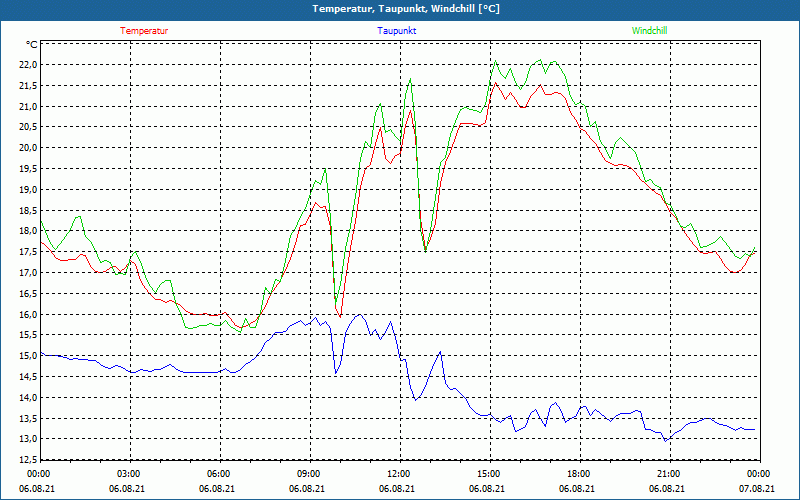Click the '21,0' y-axis value

[x=28, y=107]
